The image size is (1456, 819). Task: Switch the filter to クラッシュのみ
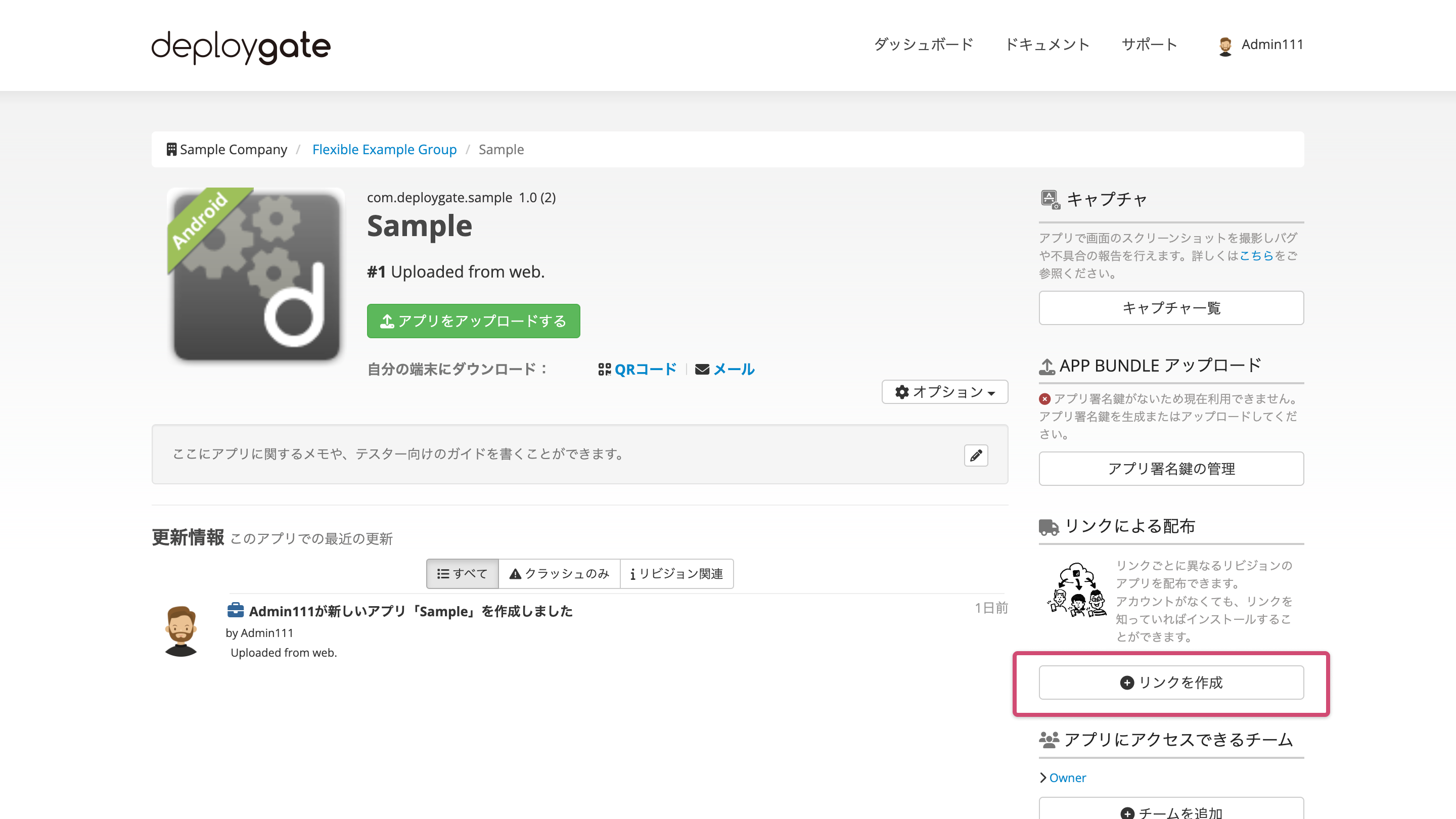tap(559, 574)
